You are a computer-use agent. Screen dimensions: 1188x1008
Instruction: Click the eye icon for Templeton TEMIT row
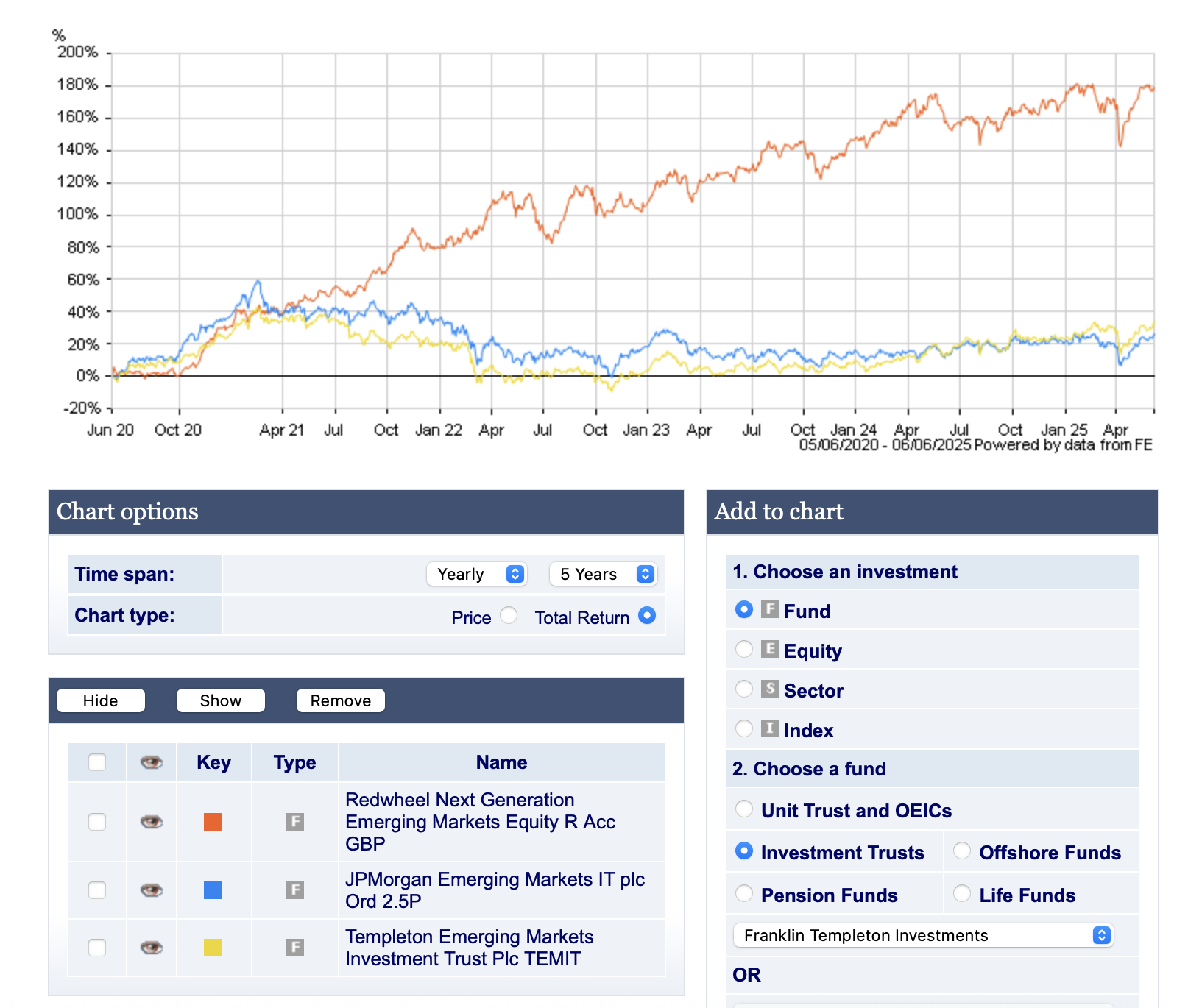coord(152,948)
